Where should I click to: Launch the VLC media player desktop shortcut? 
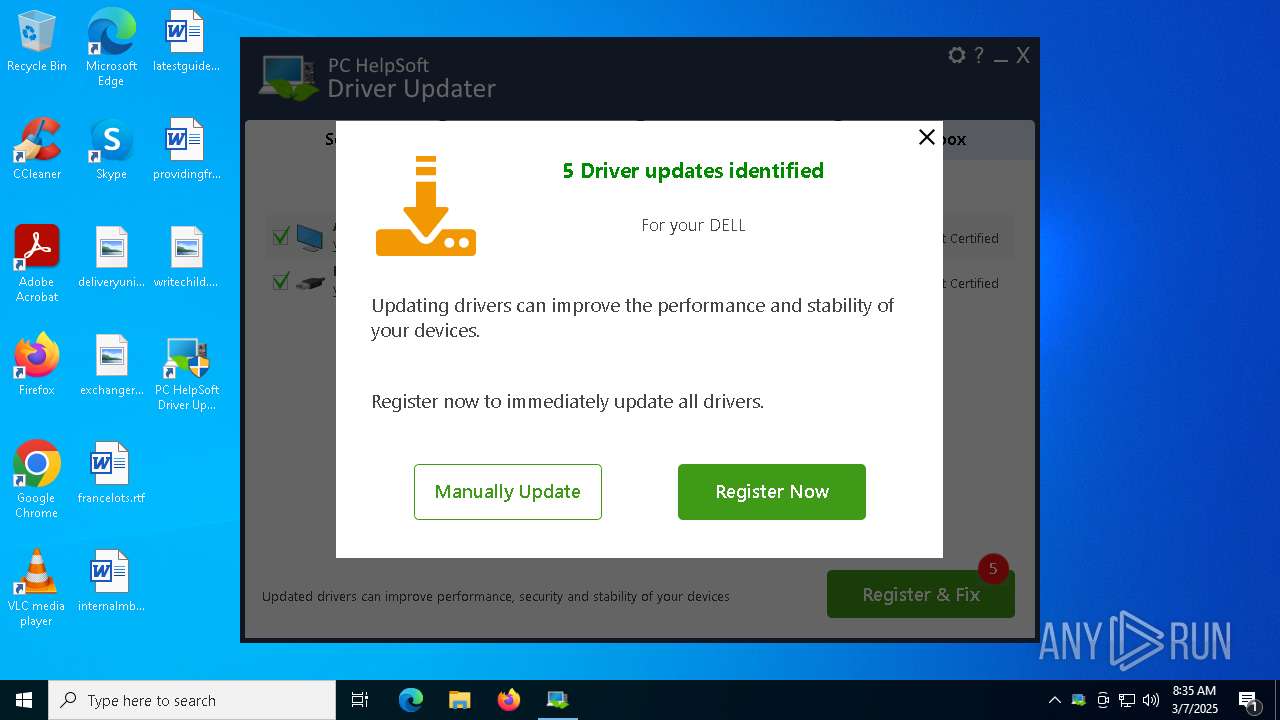point(37,588)
